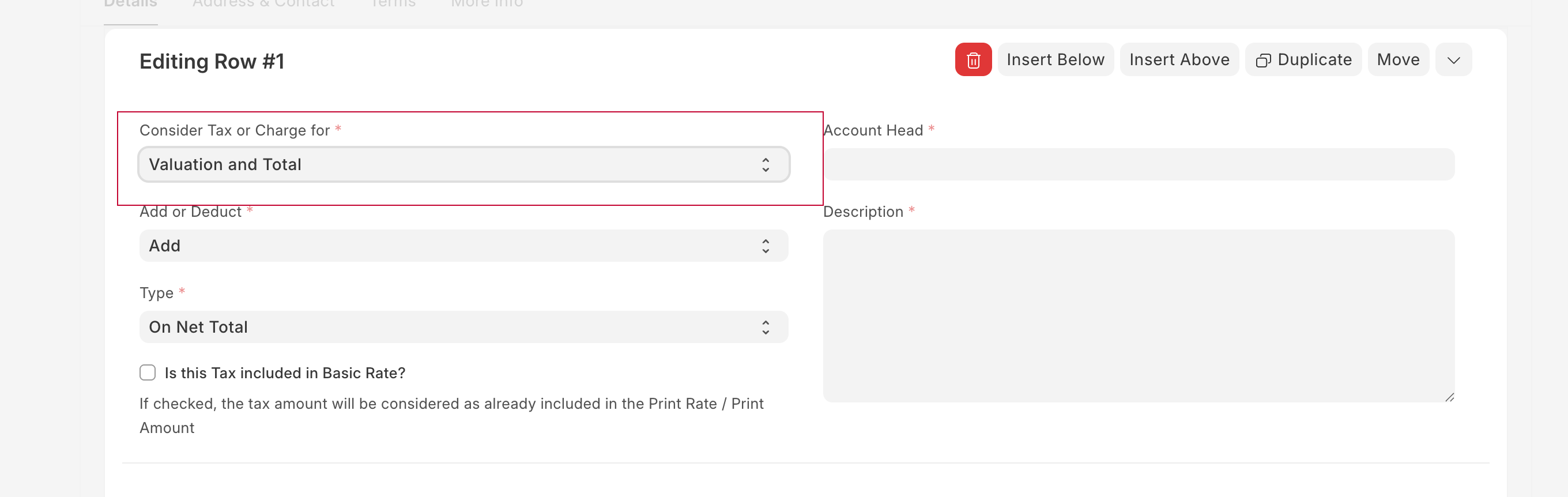Open the Consider Tax or Charge for dropdown
Viewport: 1568px width, 497px height.
(x=463, y=164)
